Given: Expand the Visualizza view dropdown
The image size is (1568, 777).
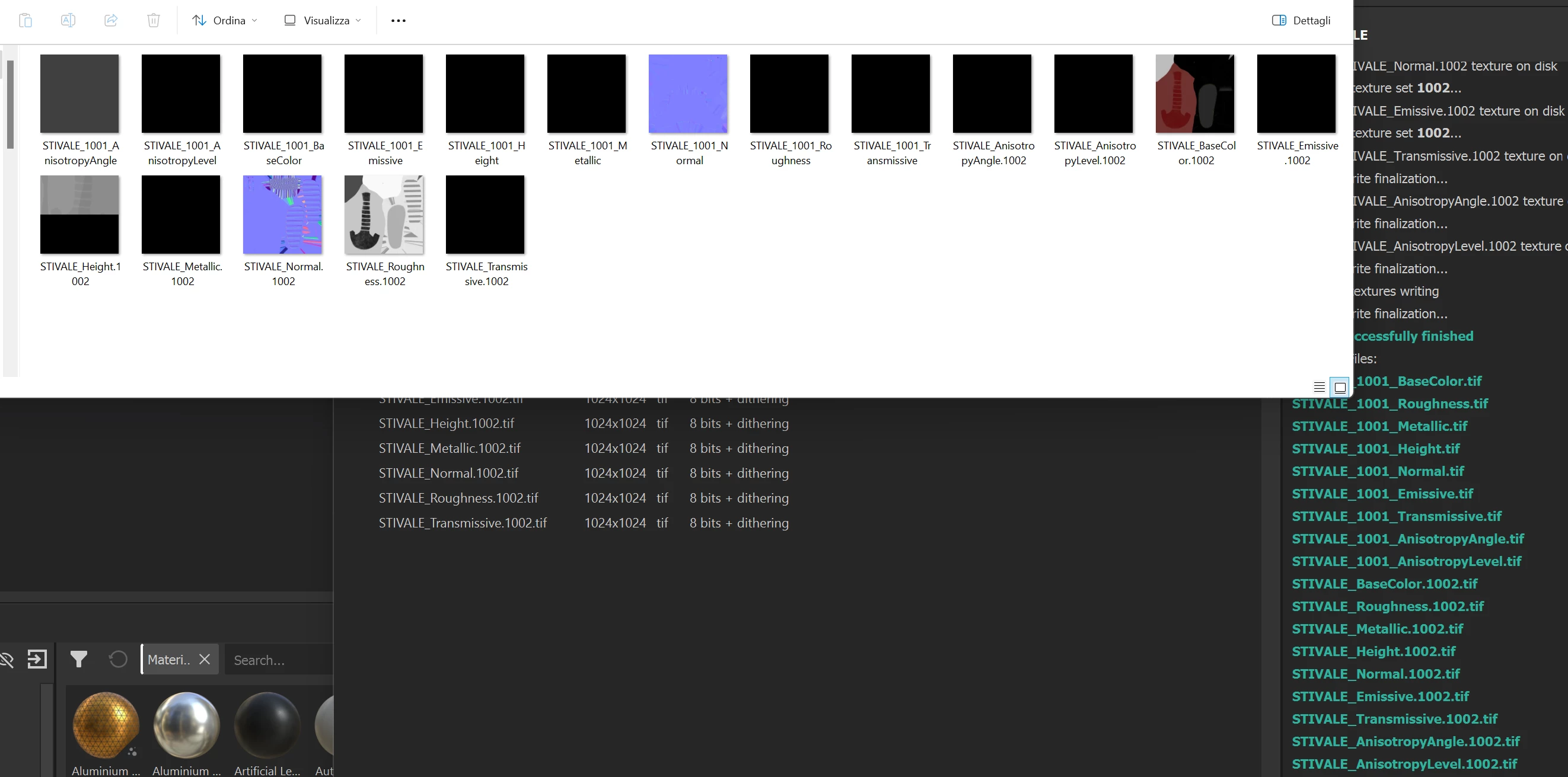Looking at the screenshot, I should [x=323, y=20].
